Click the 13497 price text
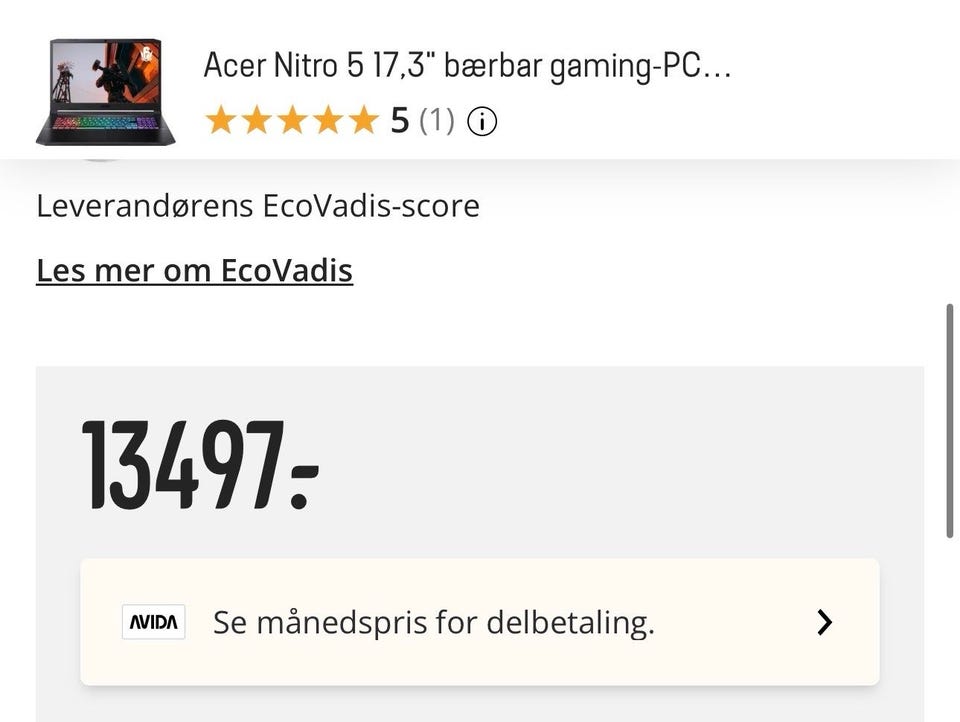 point(201,465)
